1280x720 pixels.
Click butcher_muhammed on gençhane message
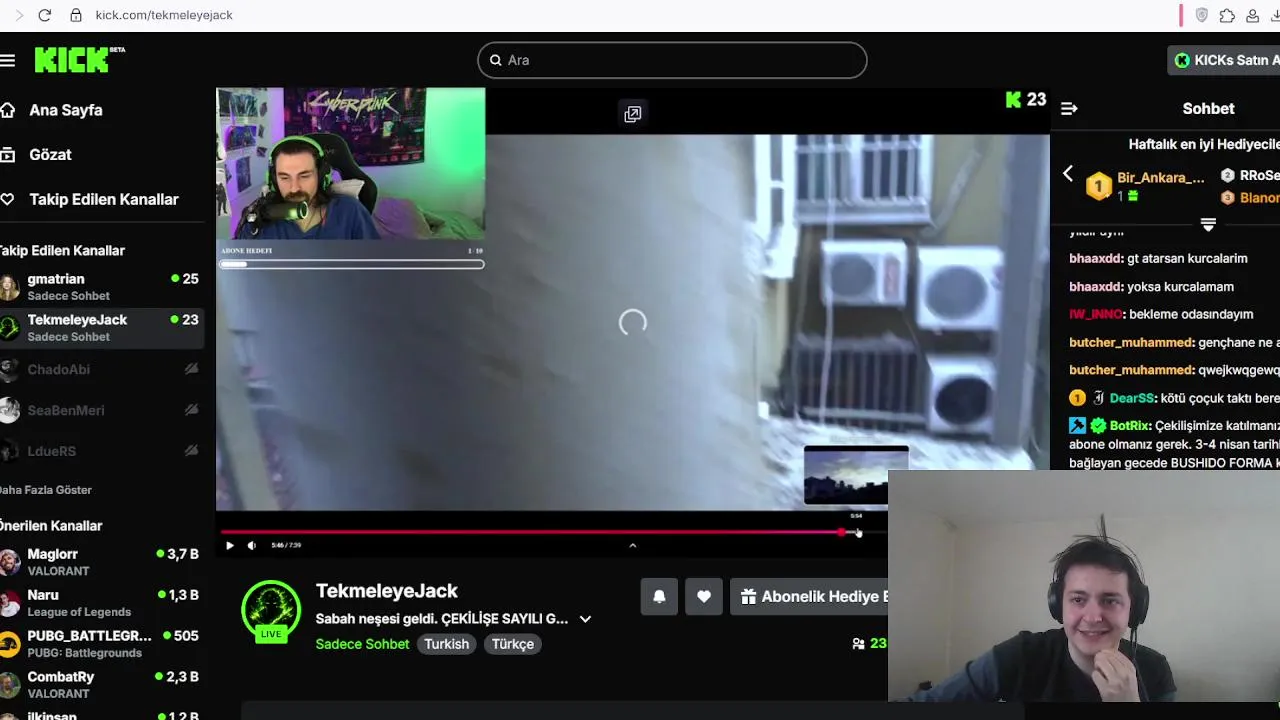coord(1131,342)
